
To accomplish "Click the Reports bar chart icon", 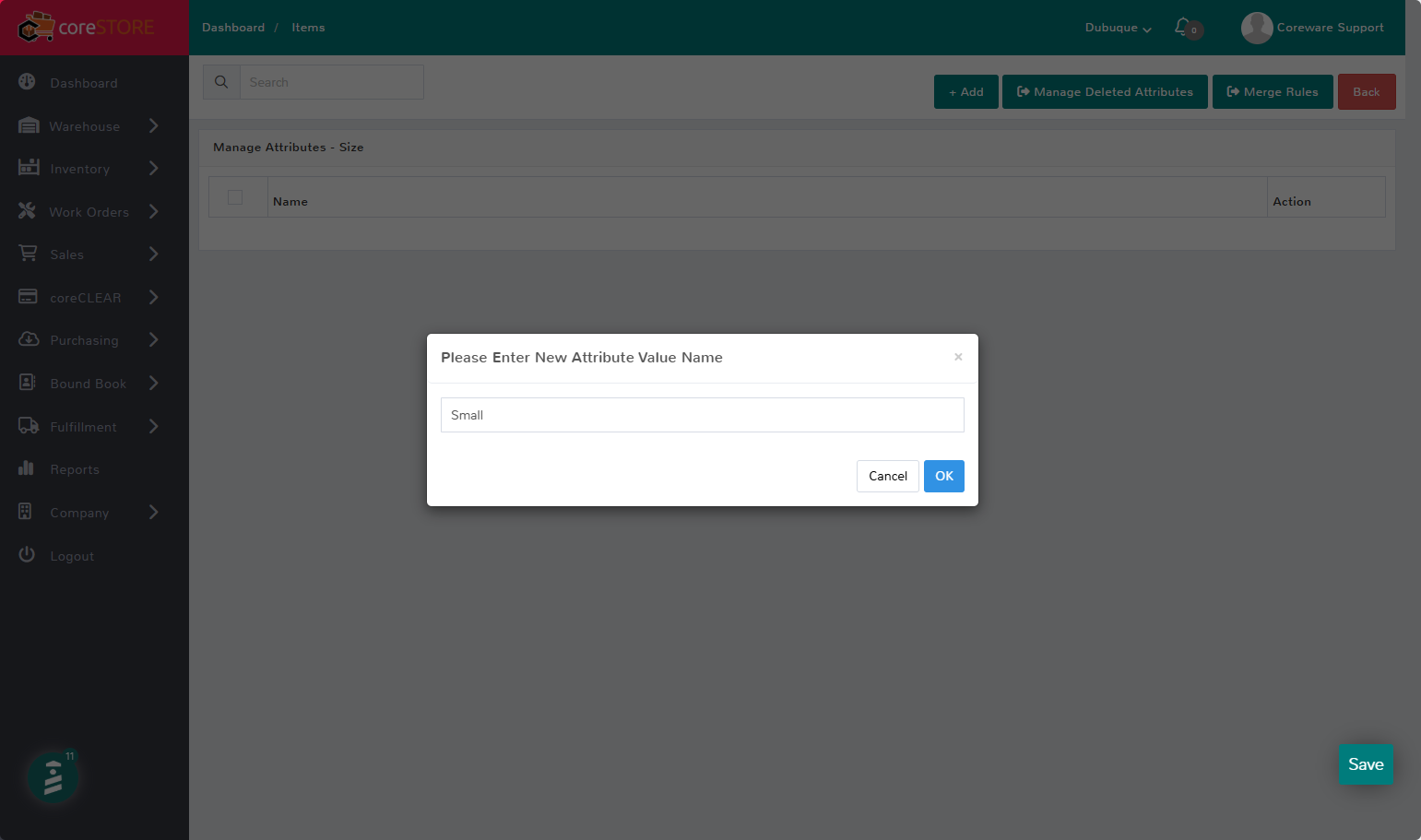I will [x=26, y=468].
